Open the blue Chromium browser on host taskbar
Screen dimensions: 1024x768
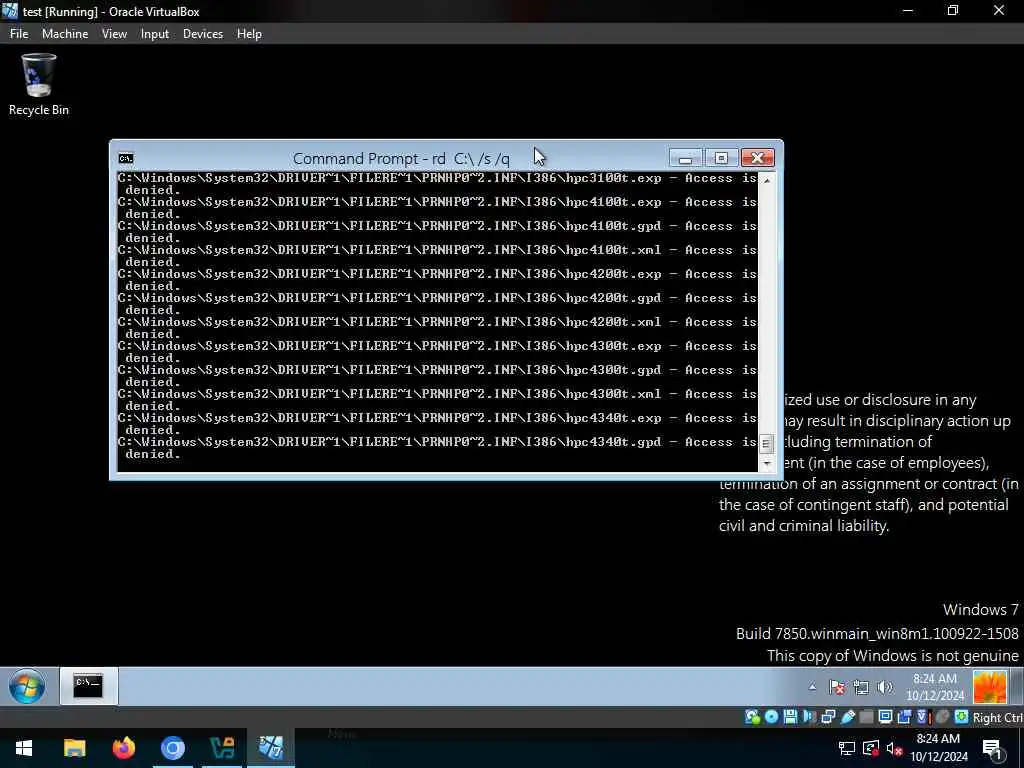(x=173, y=748)
